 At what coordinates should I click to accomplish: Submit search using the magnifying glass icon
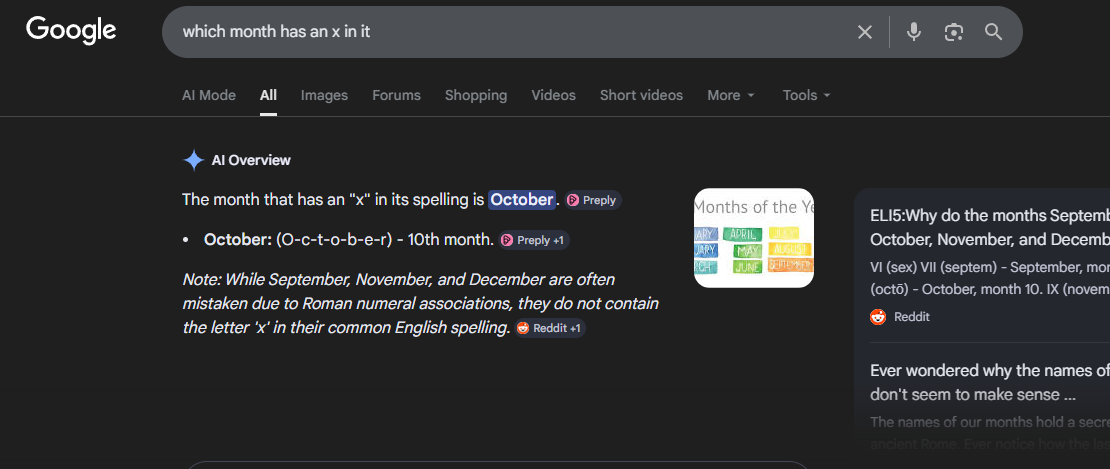tap(993, 32)
